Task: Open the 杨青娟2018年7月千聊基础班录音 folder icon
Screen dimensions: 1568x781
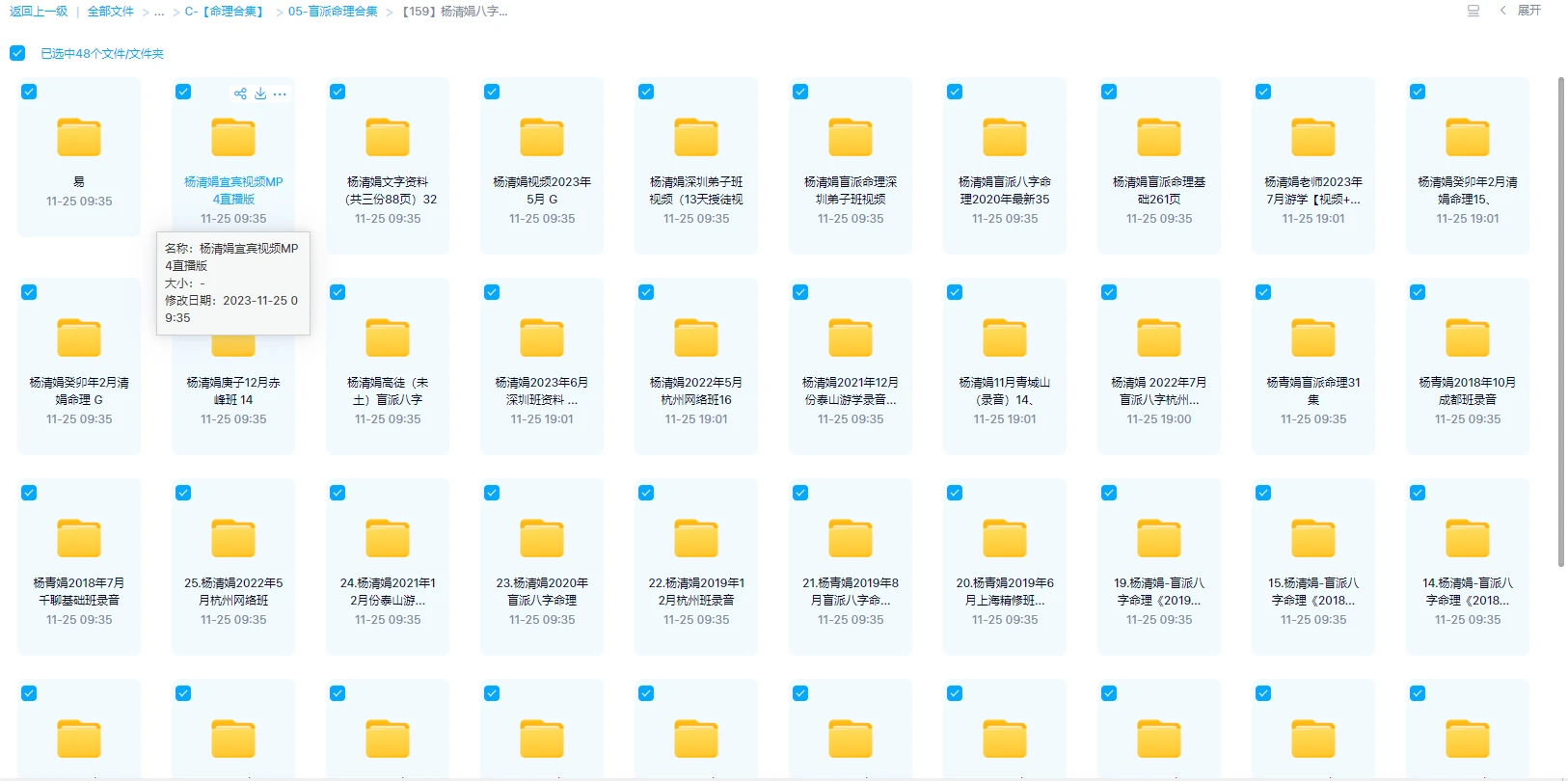Action: click(79, 538)
